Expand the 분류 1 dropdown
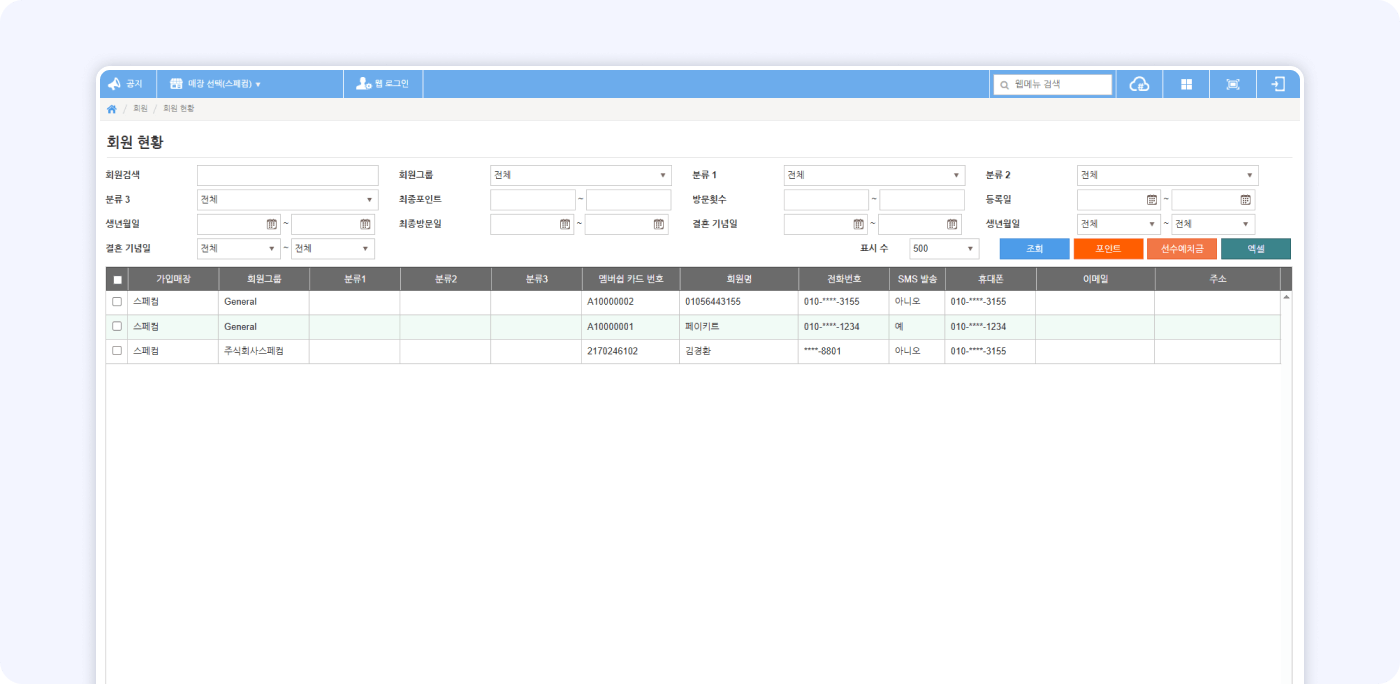1400x684 pixels. tap(873, 175)
